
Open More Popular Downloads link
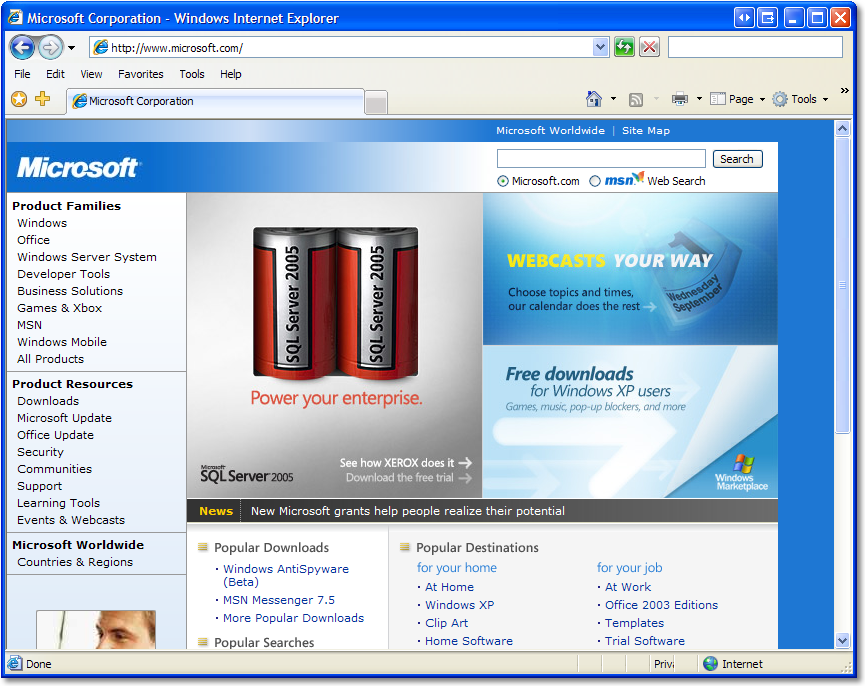tap(293, 618)
